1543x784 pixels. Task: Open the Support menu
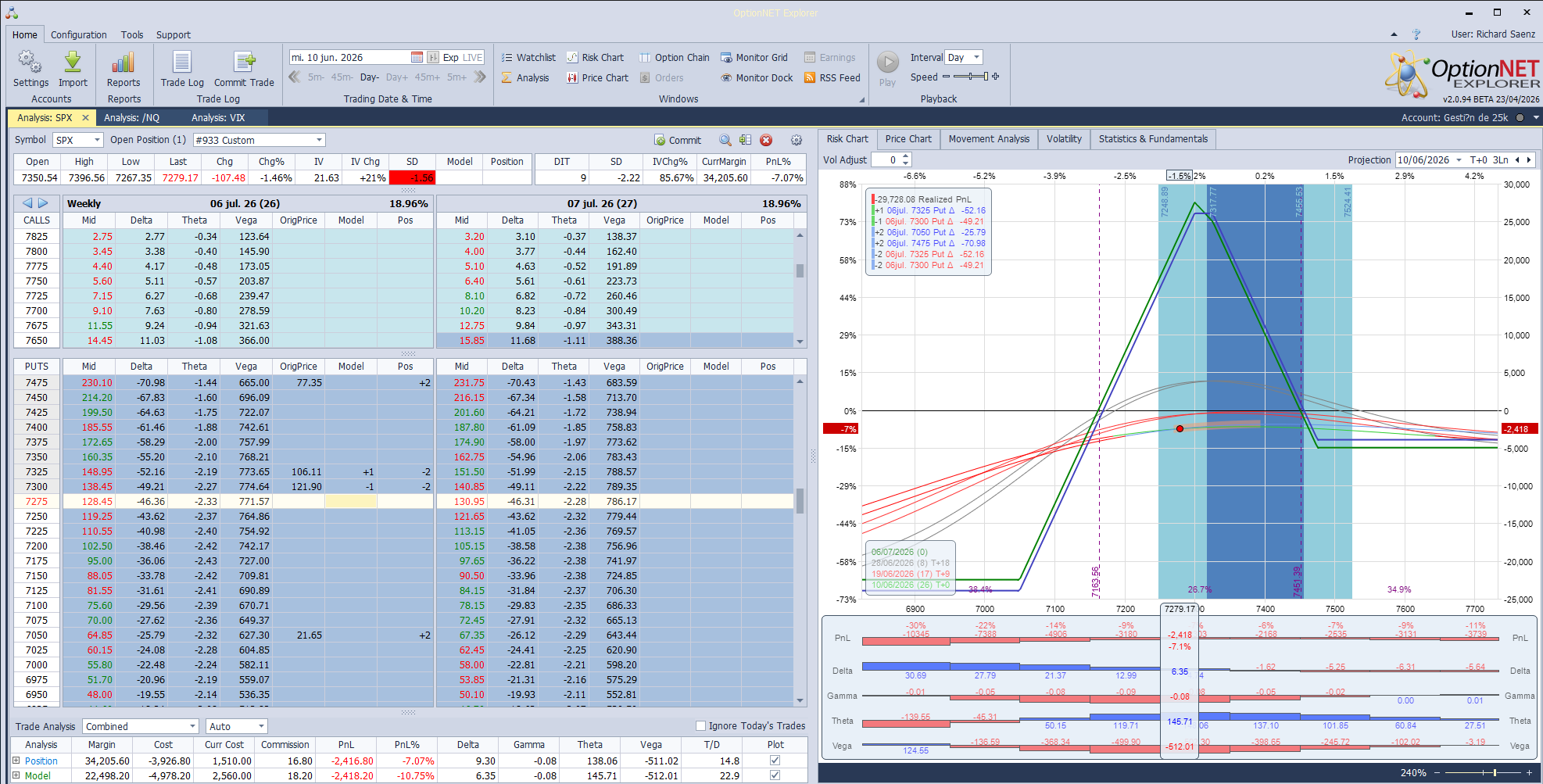[x=174, y=34]
